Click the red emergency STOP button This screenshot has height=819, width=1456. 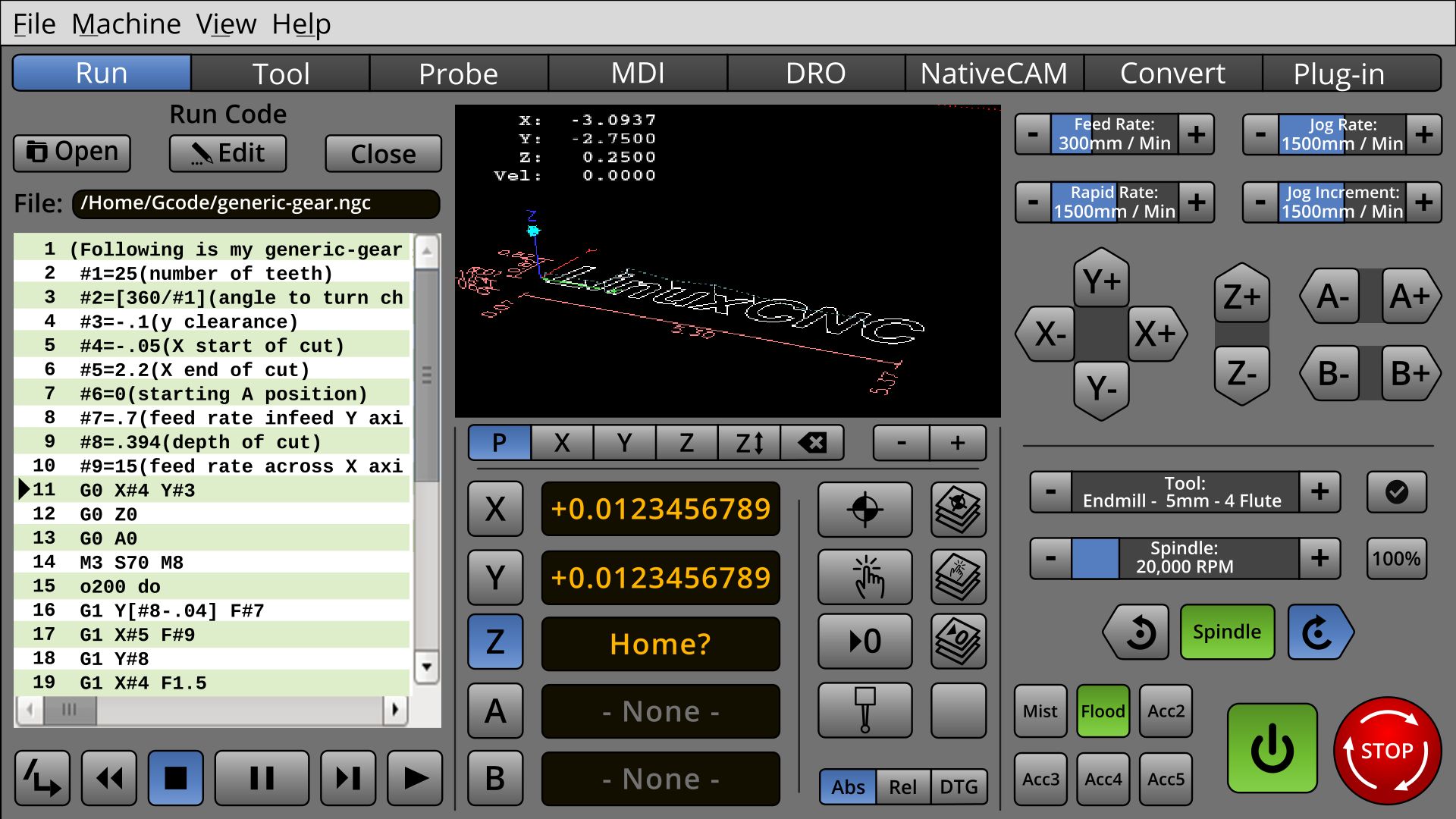[x=1387, y=751]
